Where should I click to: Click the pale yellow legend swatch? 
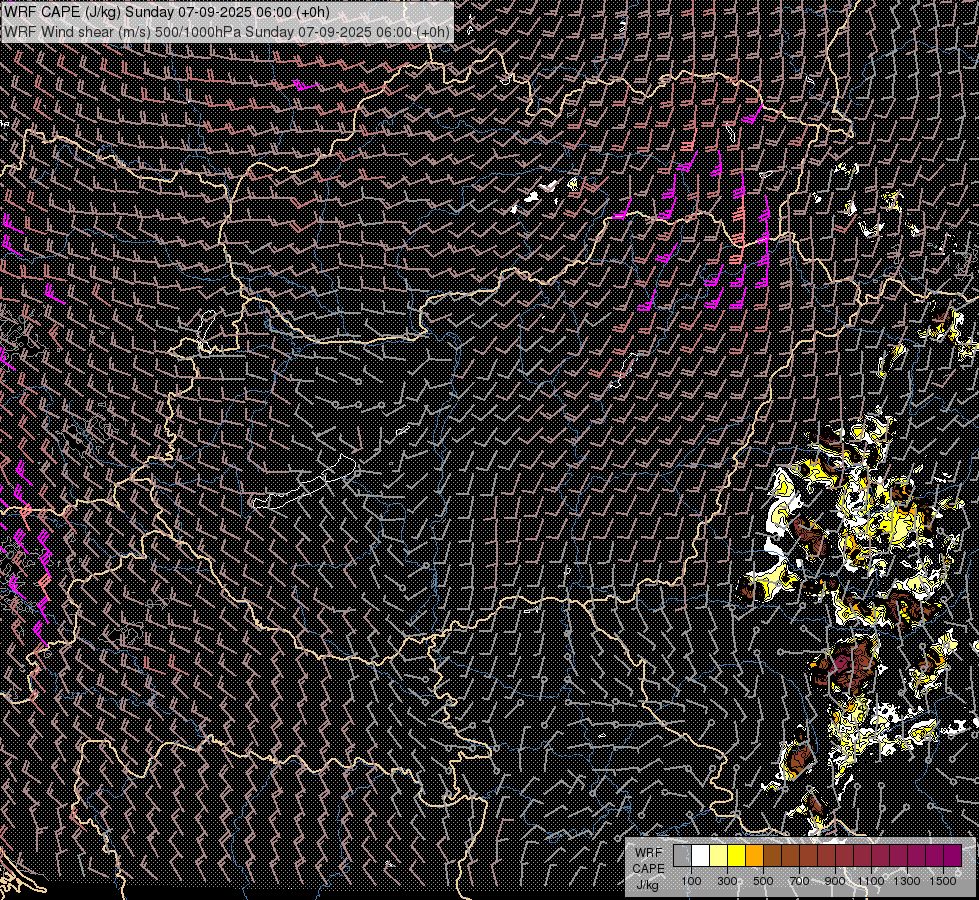[x=718, y=856]
